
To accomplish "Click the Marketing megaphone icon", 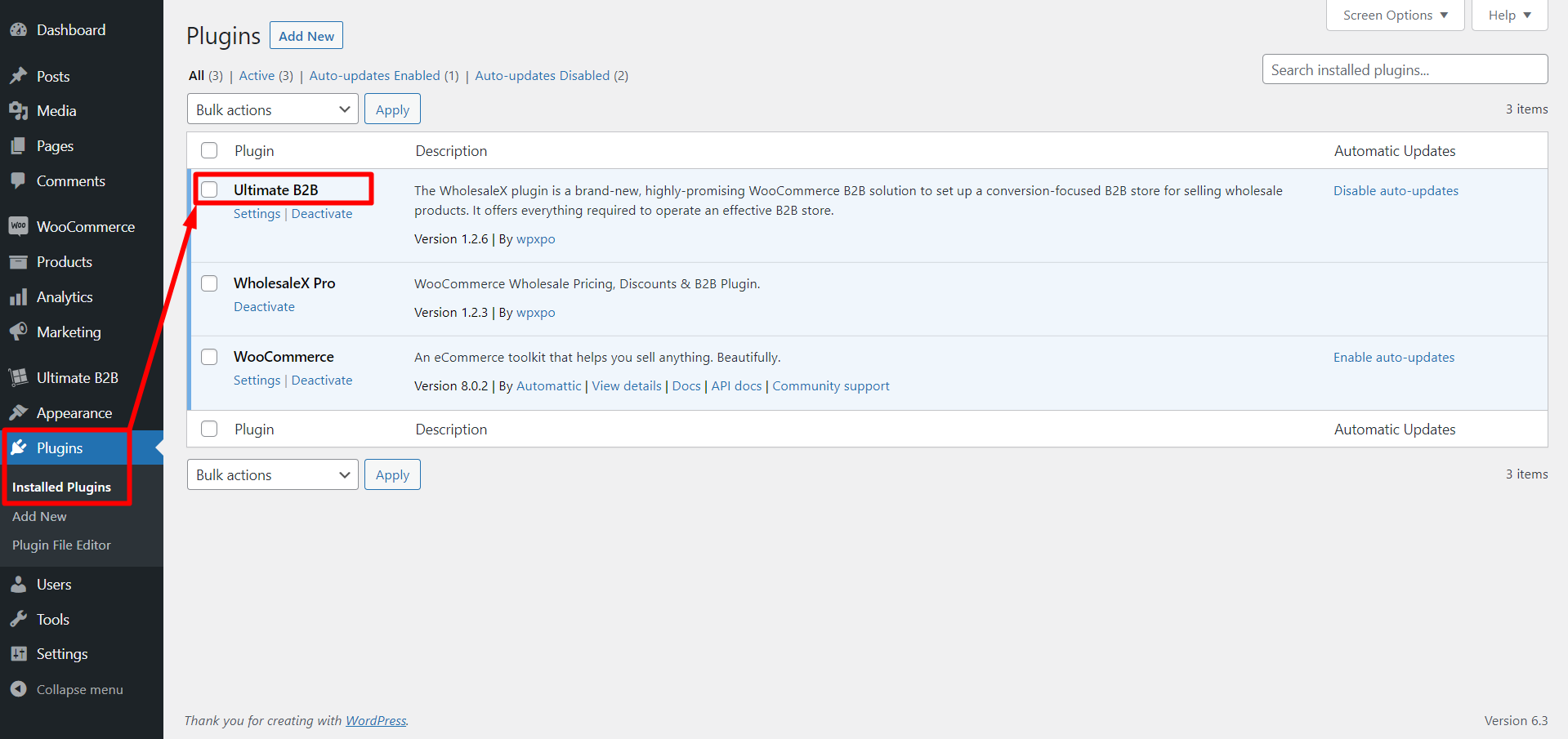I will click(18, 332).
